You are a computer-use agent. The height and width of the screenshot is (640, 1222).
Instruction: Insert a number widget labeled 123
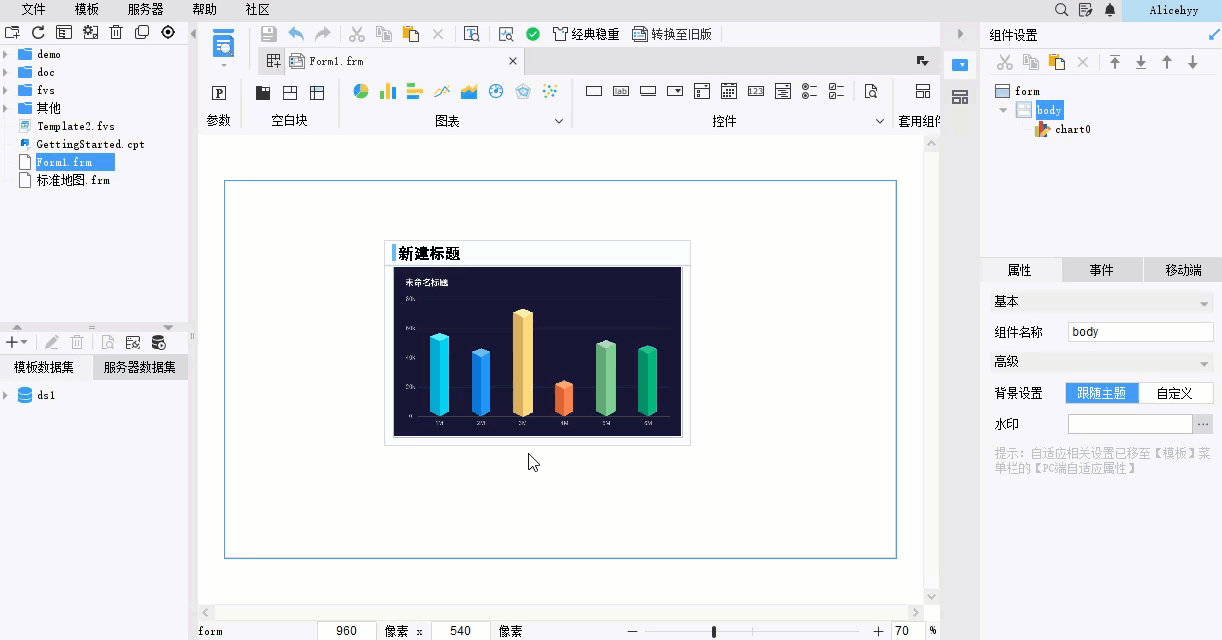[756, 91]
